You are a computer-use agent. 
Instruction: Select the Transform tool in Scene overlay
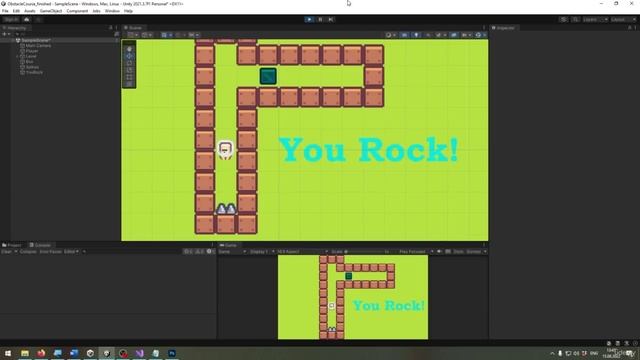pyautogui.click(x=129, y=84)
